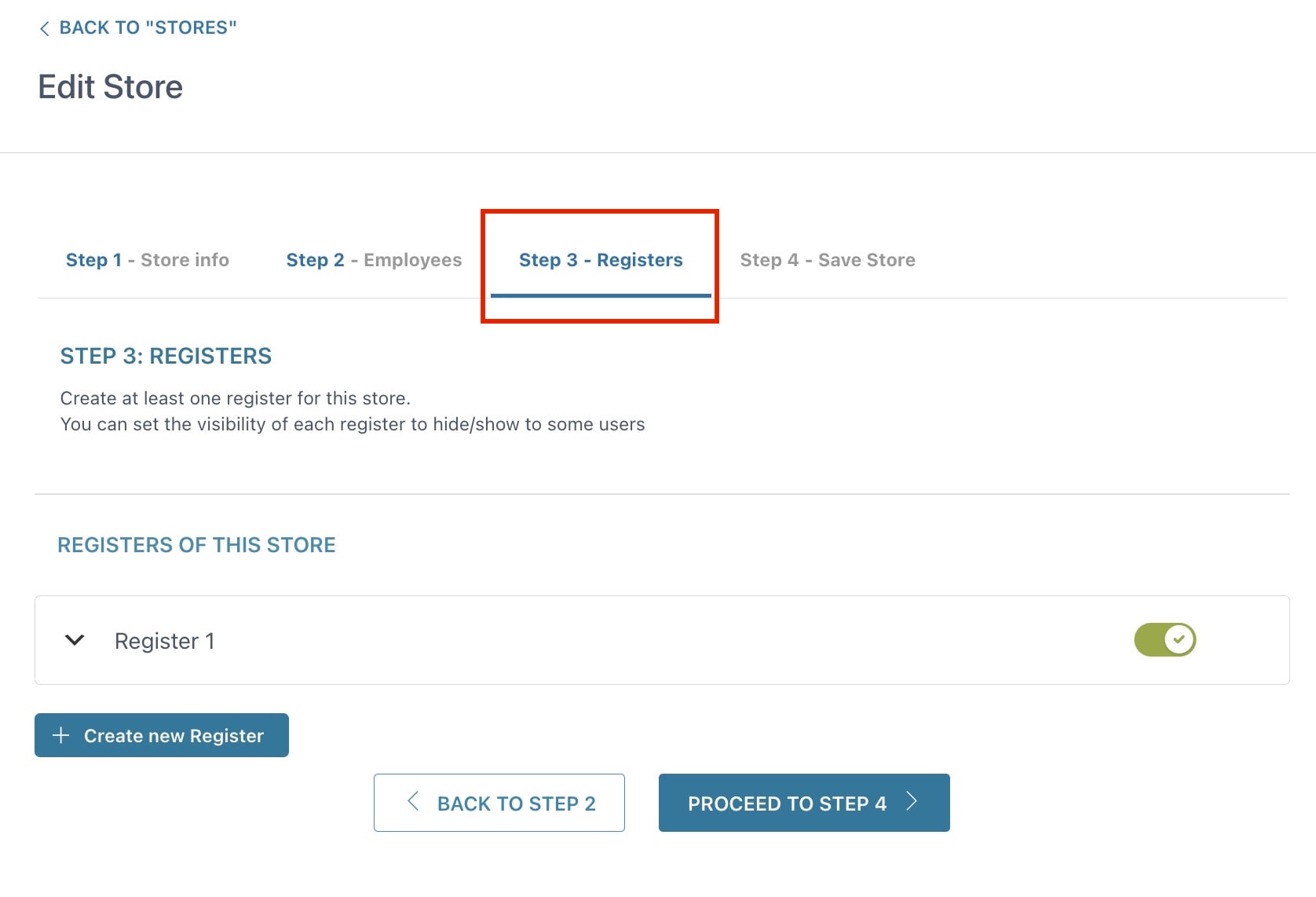
Task: Switch to Step 2 - Employees tab
Action: pyautogui.click(x=374, y=260)
